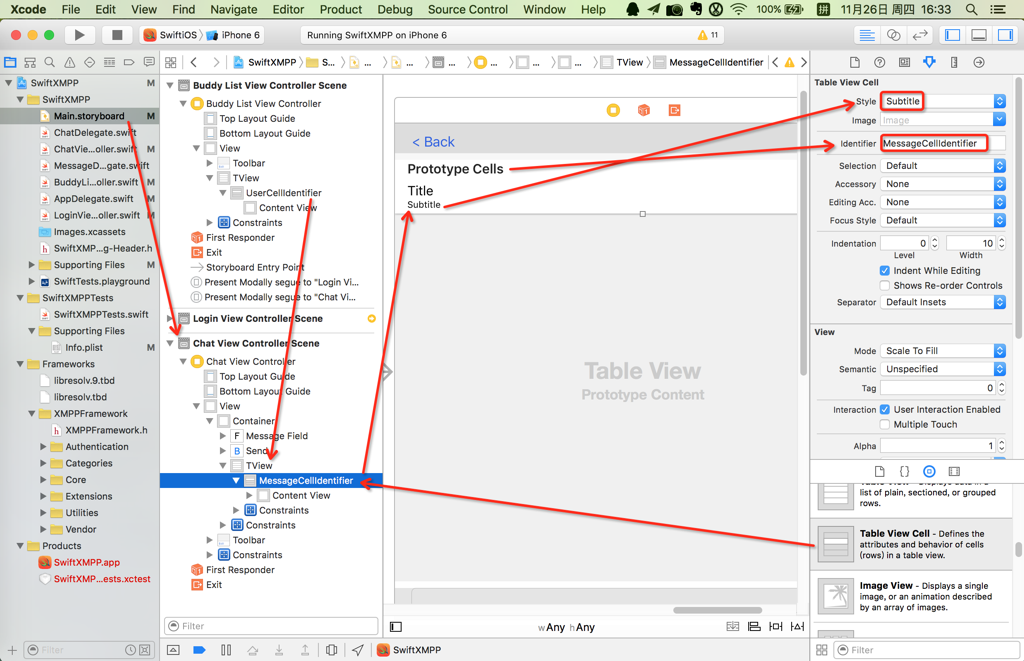Open the Editor menu
The image size is (1024, 661).
[x=288, y=9]
